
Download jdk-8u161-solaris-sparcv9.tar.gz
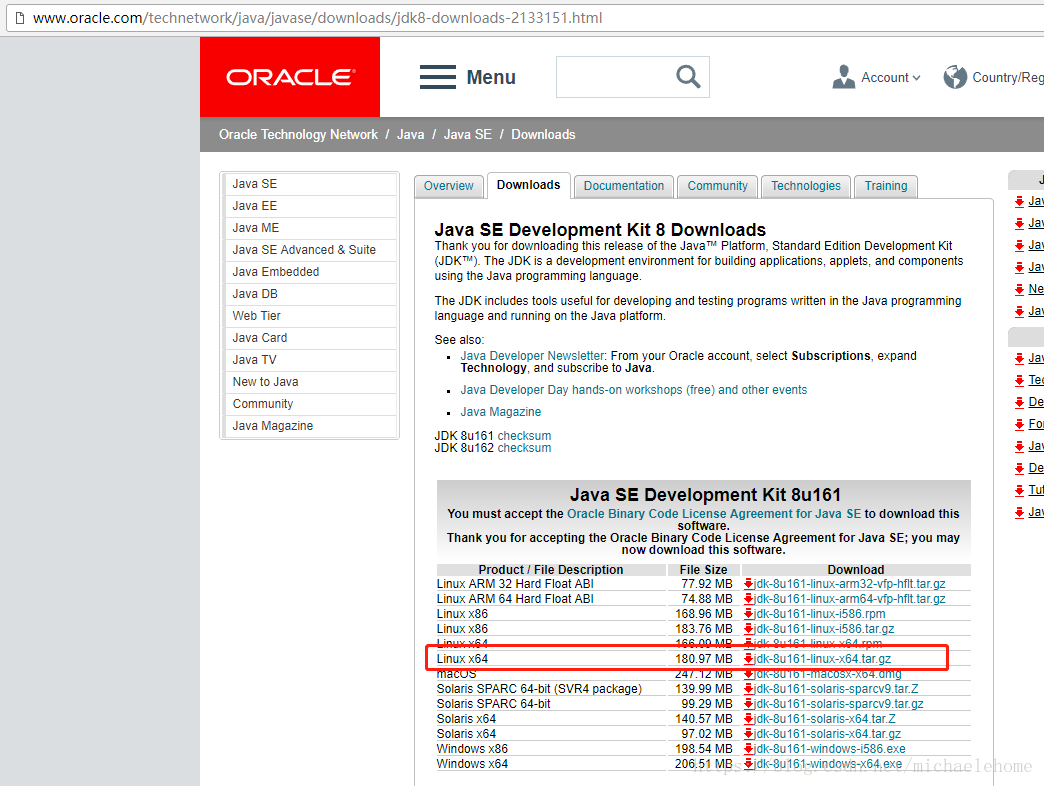point(839,703)
